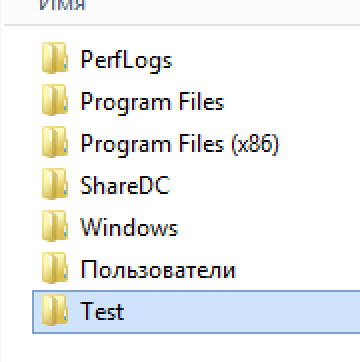Select the Program Files name label

pos(152,102)
